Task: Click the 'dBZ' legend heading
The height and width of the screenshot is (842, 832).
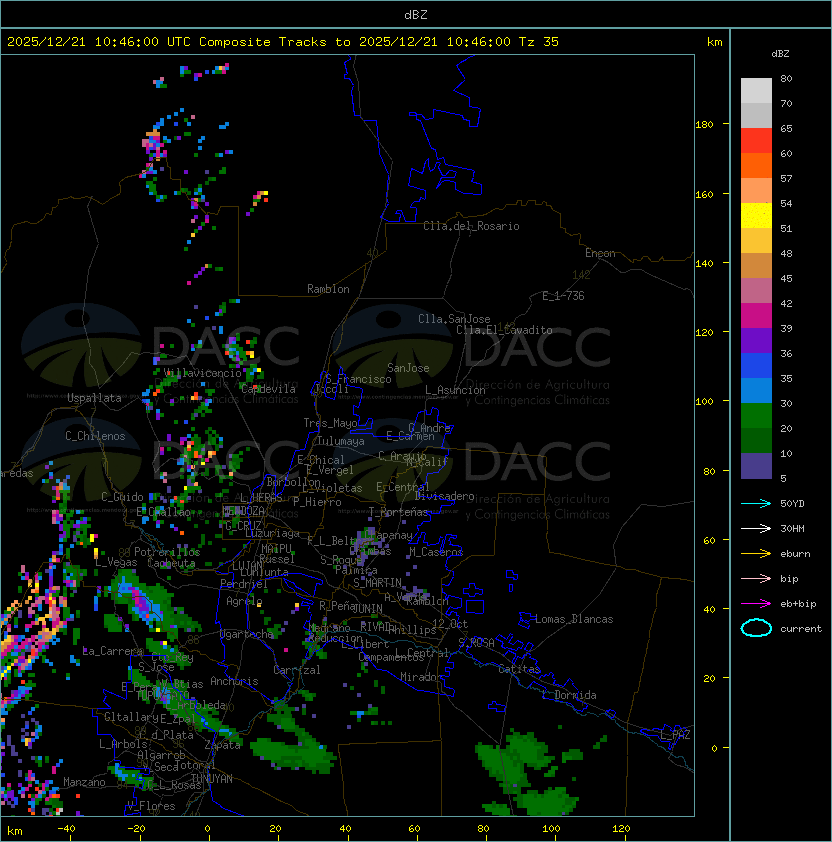Action: [780, 54]
